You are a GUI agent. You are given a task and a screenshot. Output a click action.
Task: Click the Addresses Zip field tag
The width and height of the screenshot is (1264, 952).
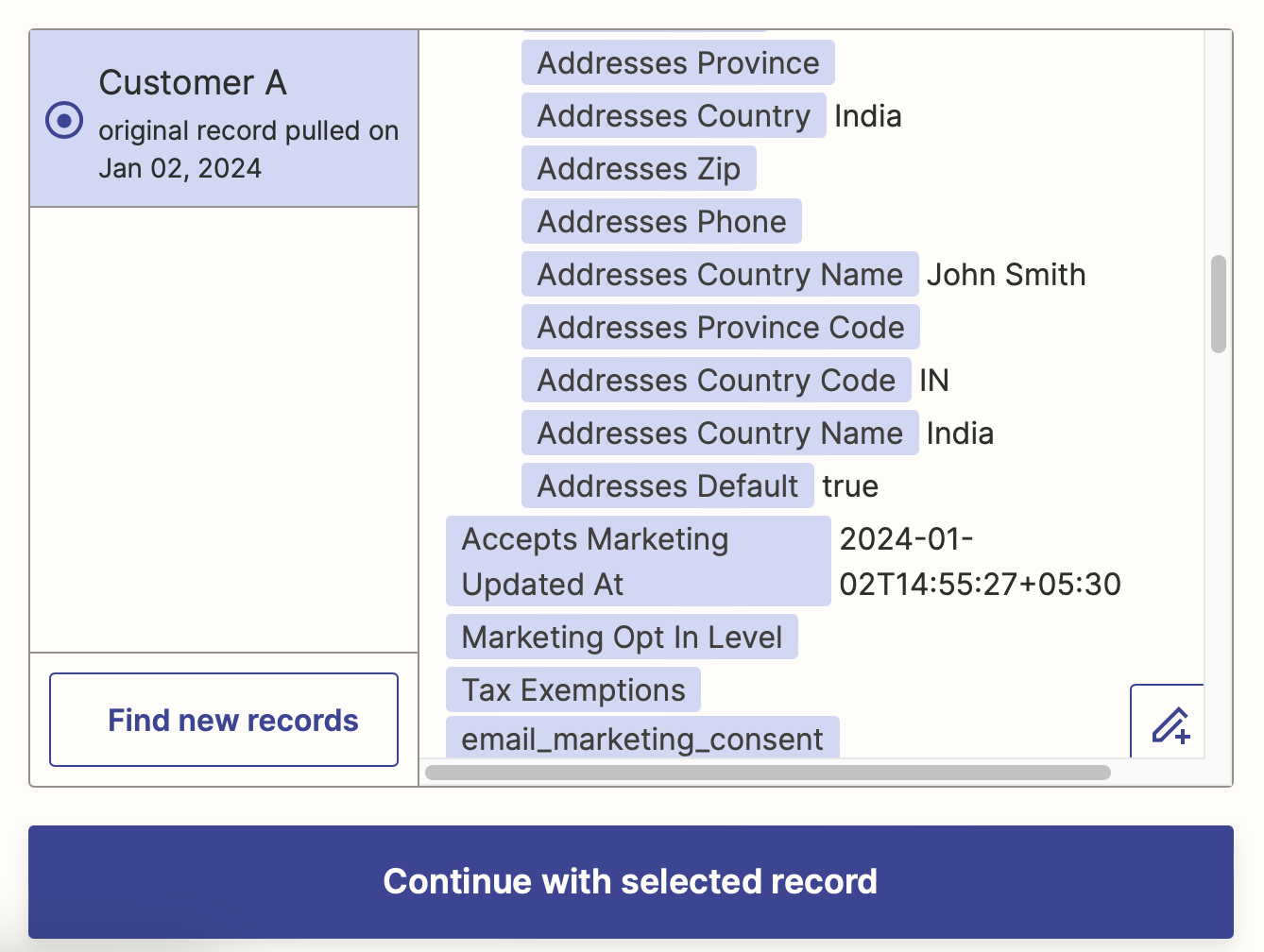pos(639,168)
